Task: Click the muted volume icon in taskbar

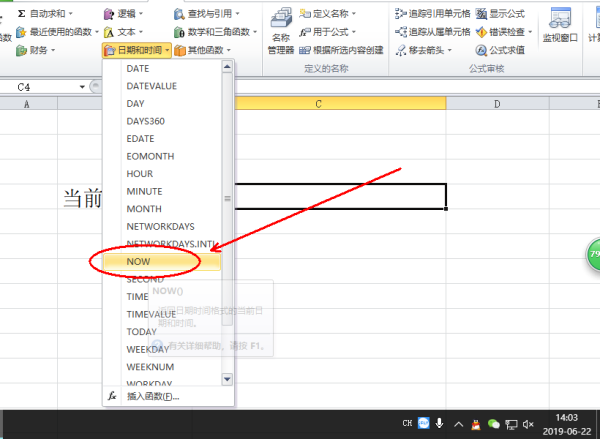Action: [x=528, y=424]
